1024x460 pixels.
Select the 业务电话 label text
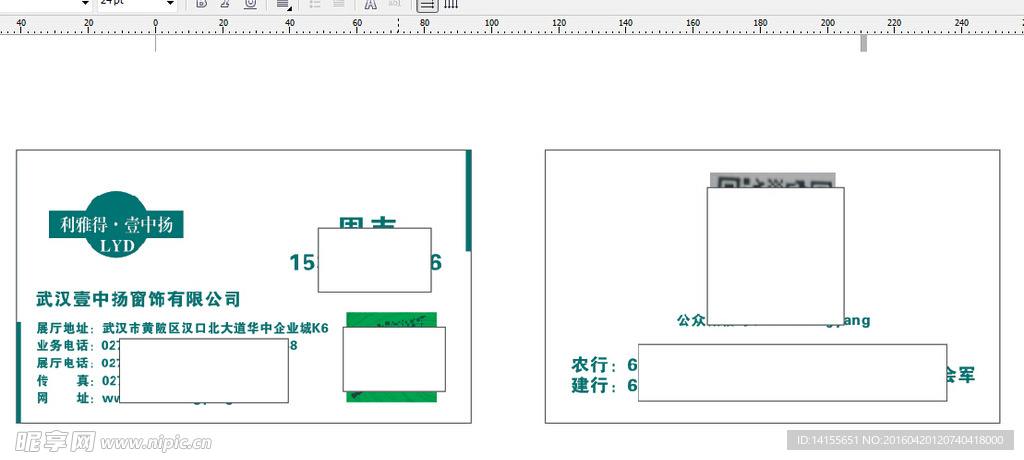(65, 346)
